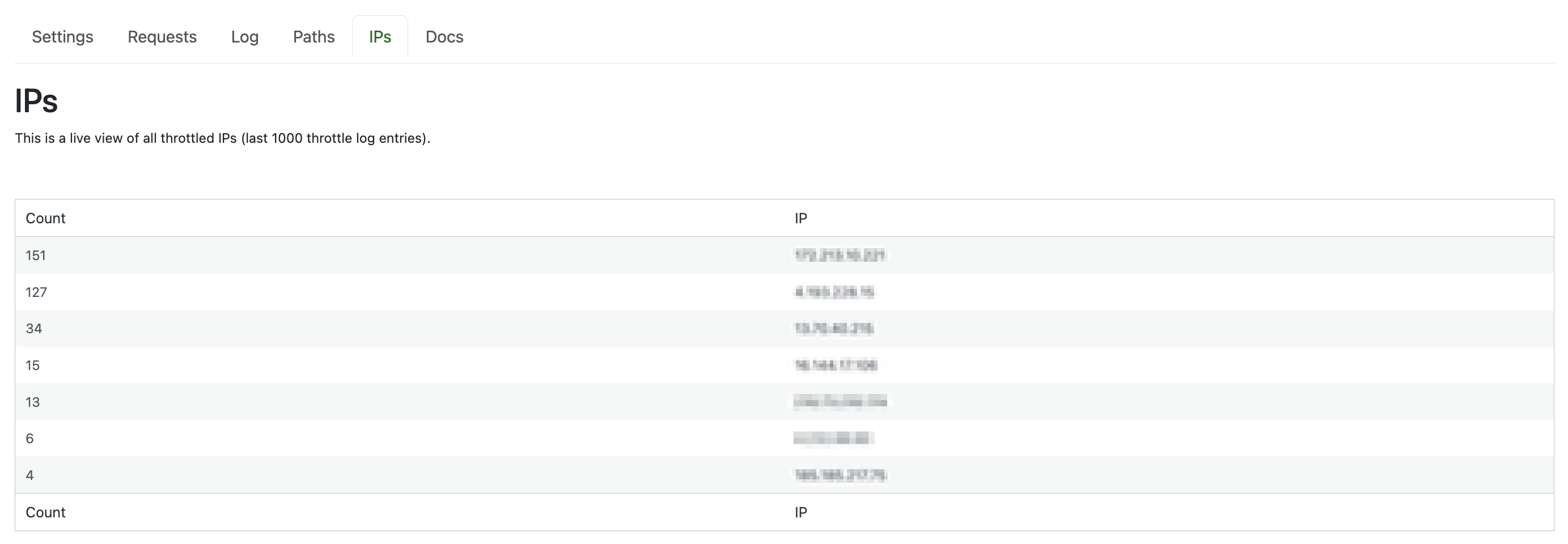
Task: Click the blurred IP beside count 4
Action: [x=840, y=475]
